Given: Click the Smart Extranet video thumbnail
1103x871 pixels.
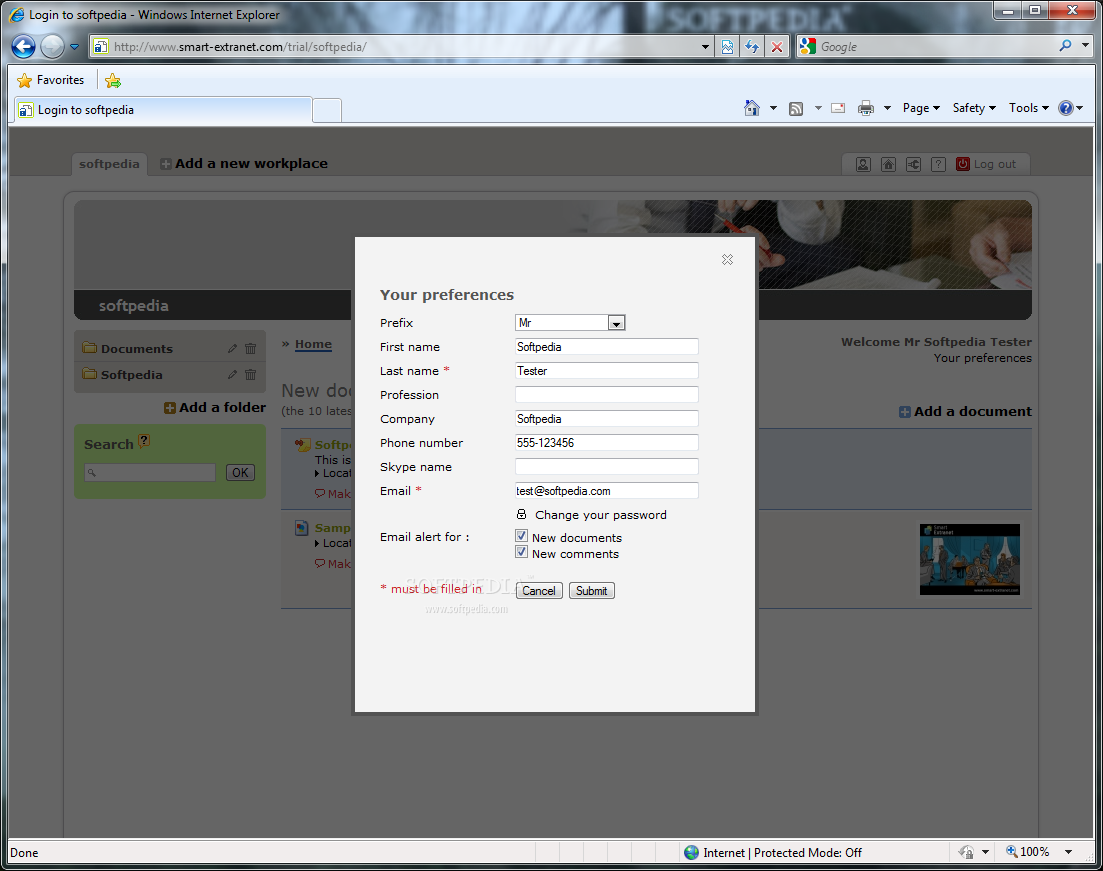Looking at the screenshot, I should coord(969,559).
